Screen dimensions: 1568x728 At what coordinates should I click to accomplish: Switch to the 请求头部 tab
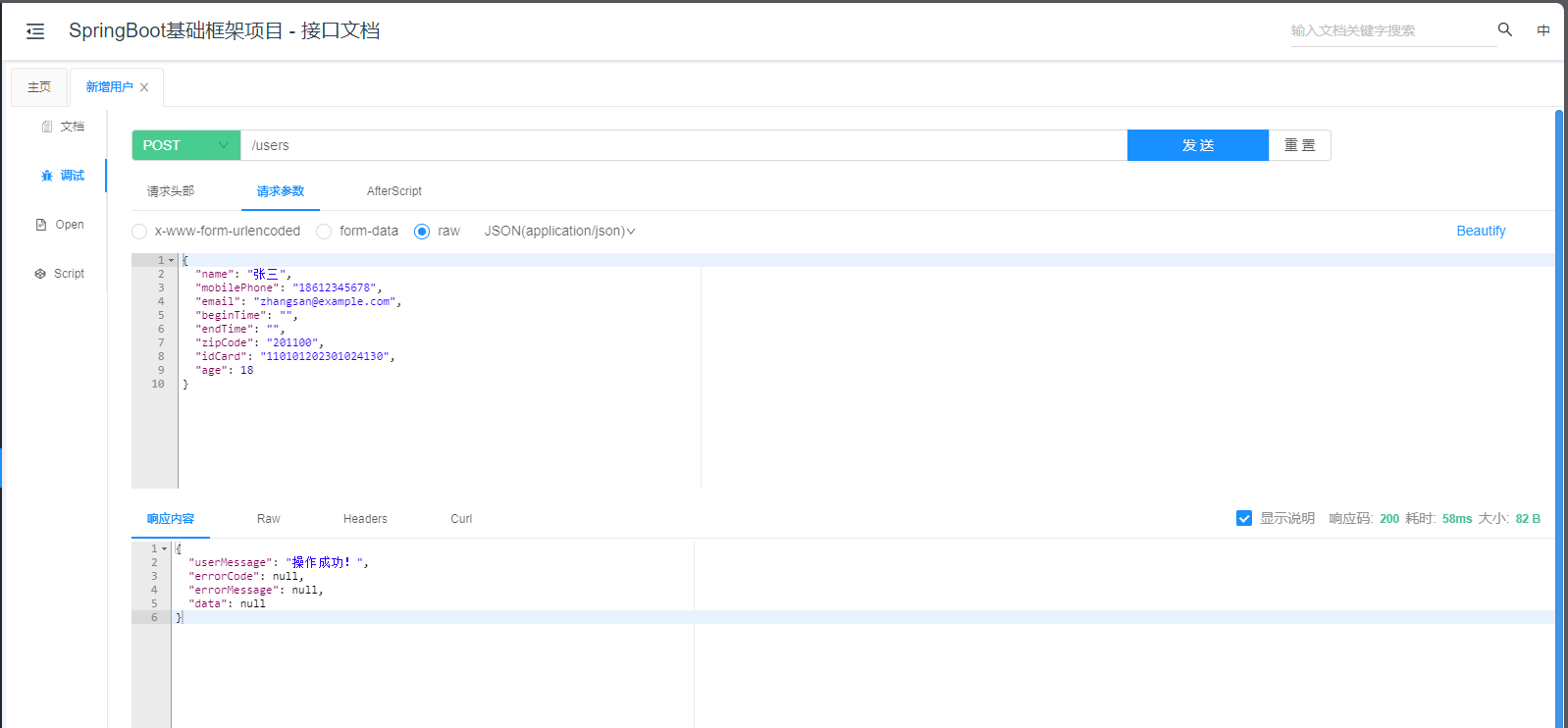point(171,191)
